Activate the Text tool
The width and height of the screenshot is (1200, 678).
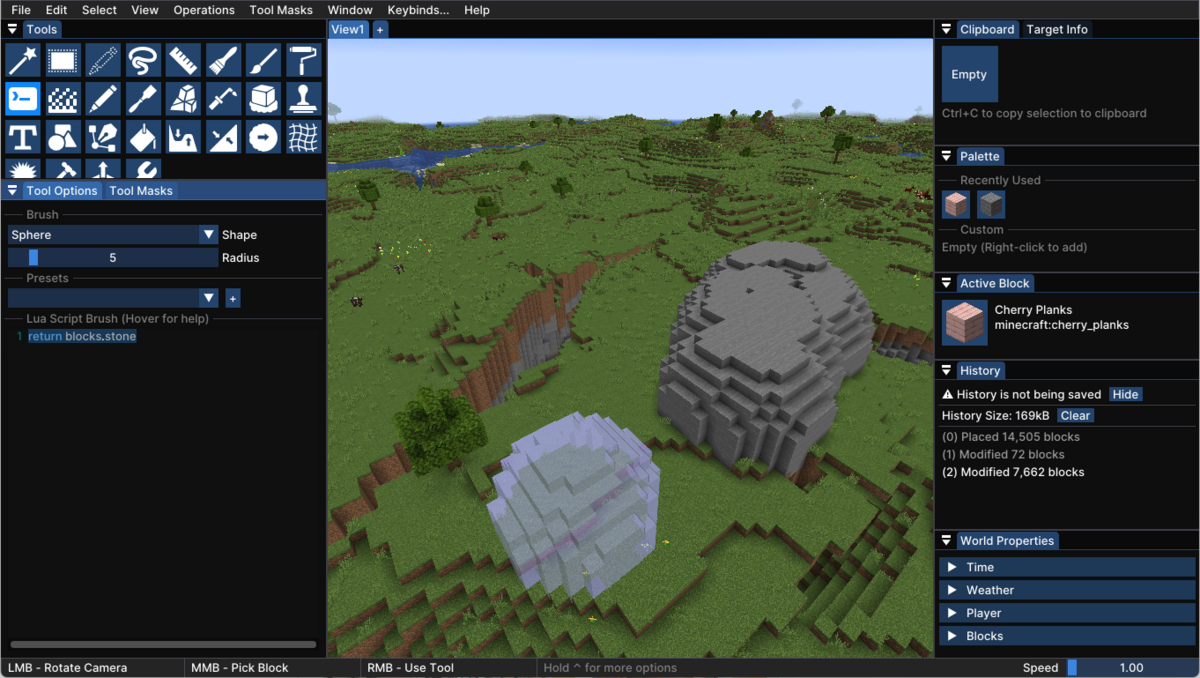[22, 137]
